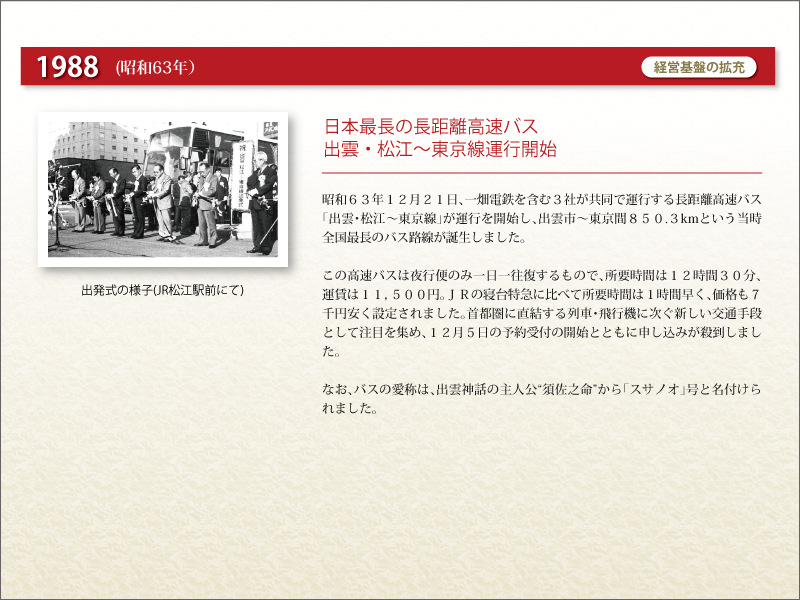
Task: Click the heading 出雲・松江～東京線運行開始
Action: 440,149
